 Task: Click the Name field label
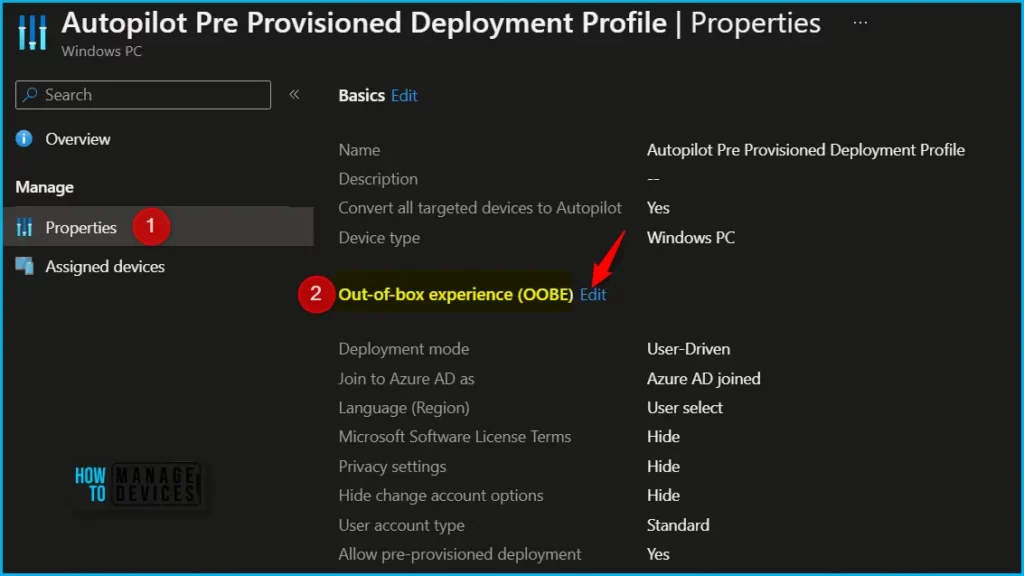click(359, 150)
